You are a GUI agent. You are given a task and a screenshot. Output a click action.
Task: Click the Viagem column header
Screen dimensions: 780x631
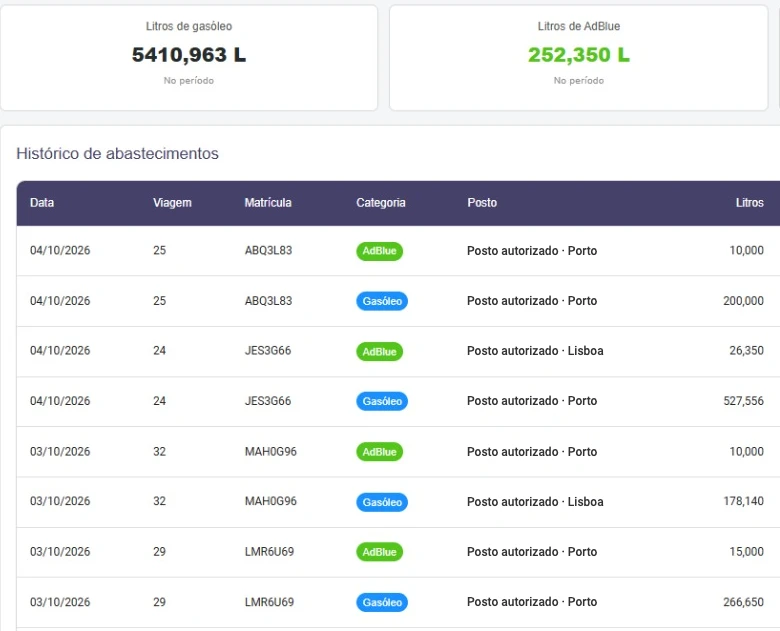tap(172, 203)
